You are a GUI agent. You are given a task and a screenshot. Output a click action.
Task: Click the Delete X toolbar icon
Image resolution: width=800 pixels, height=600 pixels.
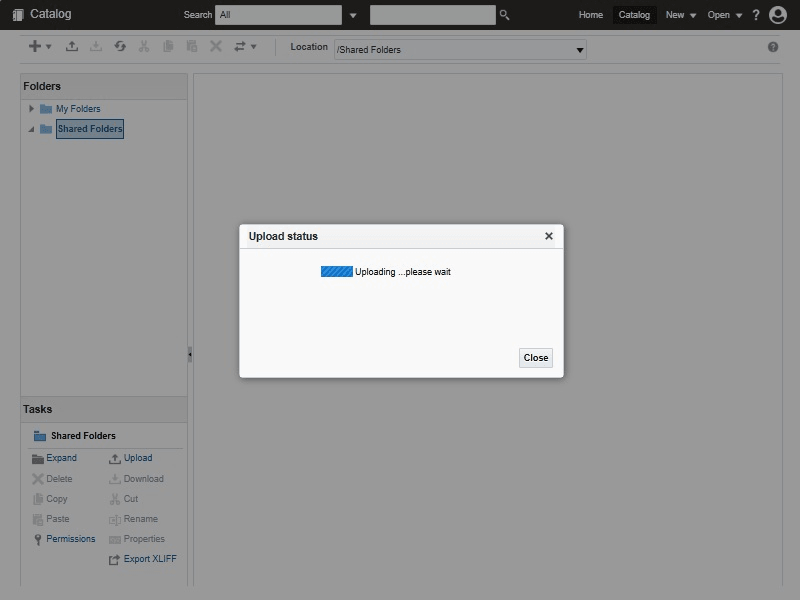[216, 46]
